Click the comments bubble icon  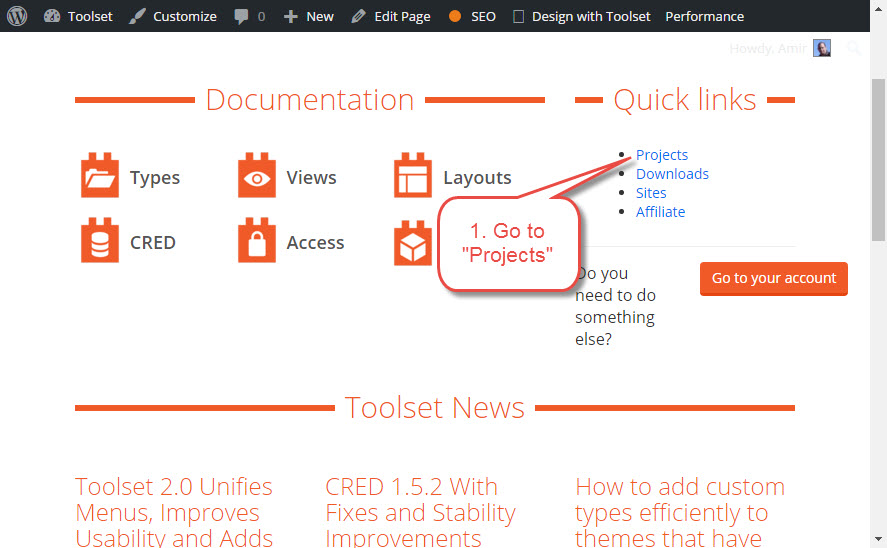(x=242, y=16)
